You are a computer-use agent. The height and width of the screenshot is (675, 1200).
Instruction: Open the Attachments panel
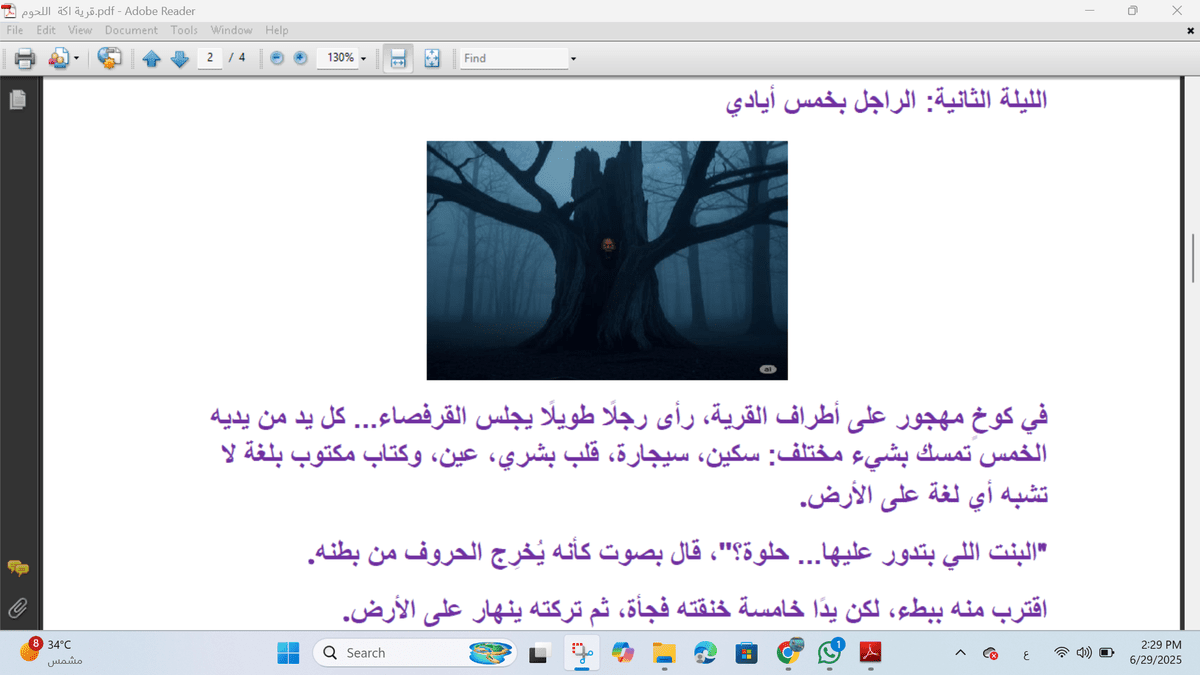(x=17, y=608)
